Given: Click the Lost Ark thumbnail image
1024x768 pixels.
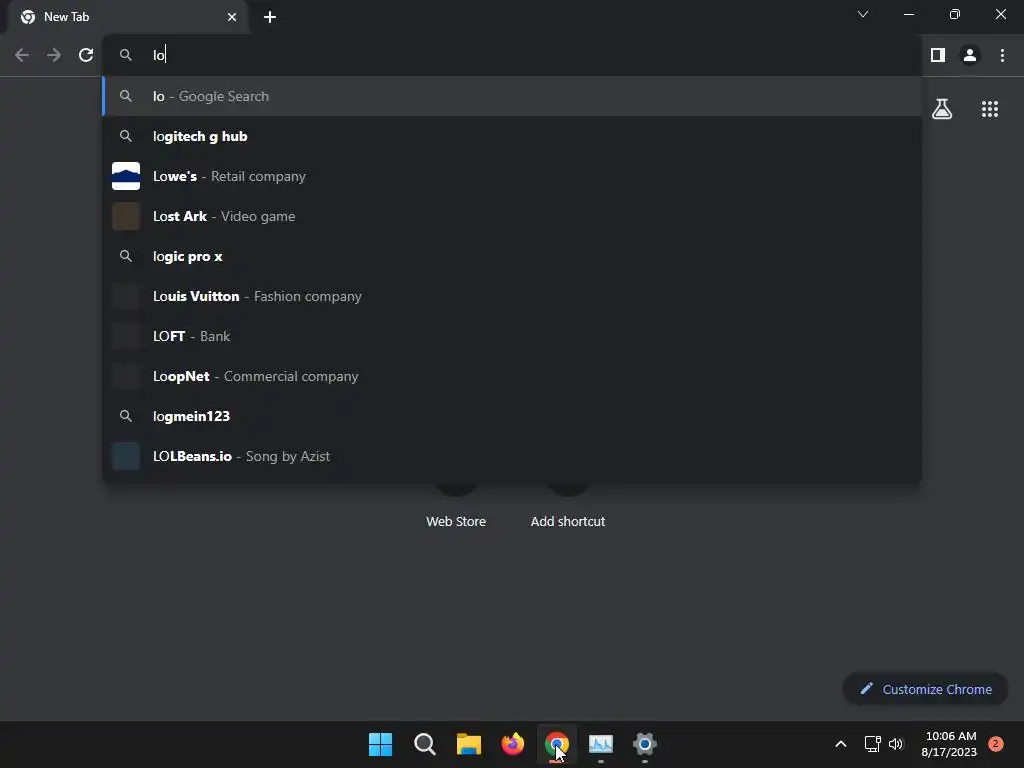Looking at the screenshot, I should [x=126, y=216].
